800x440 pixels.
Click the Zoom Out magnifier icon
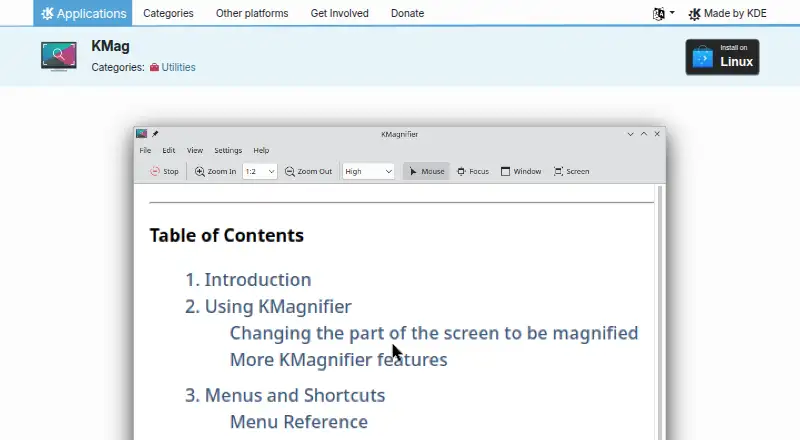pos(289,172)
